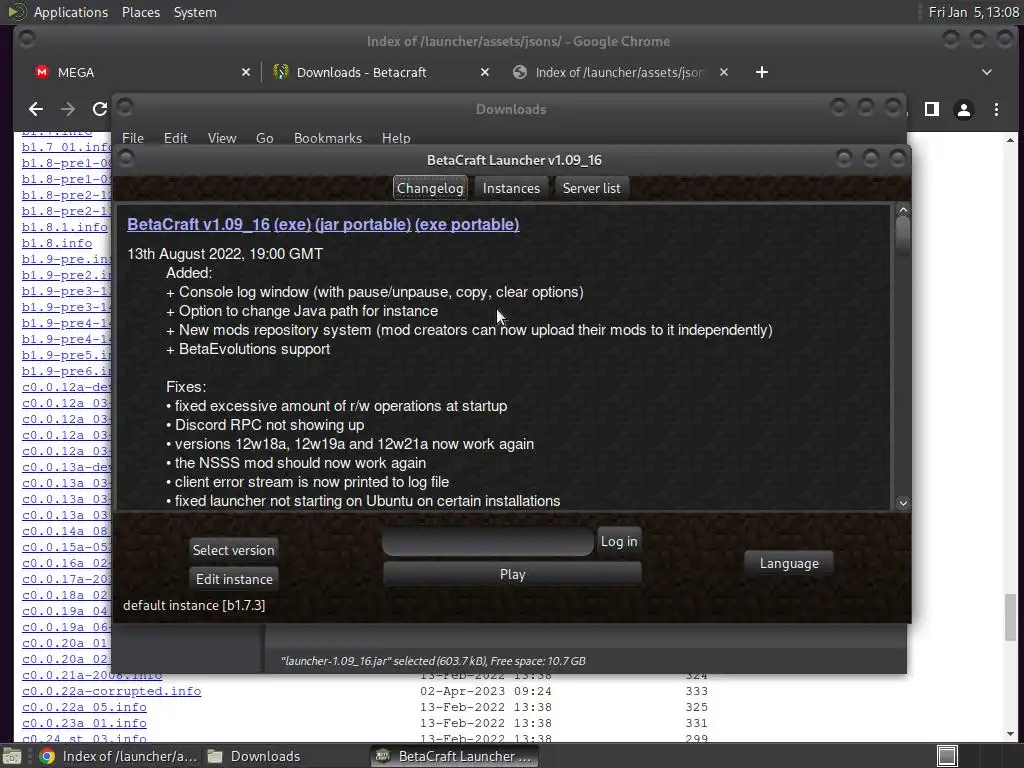Open c0.0.23a_01.info link
1024x768 pixels.
coord(84,723)
